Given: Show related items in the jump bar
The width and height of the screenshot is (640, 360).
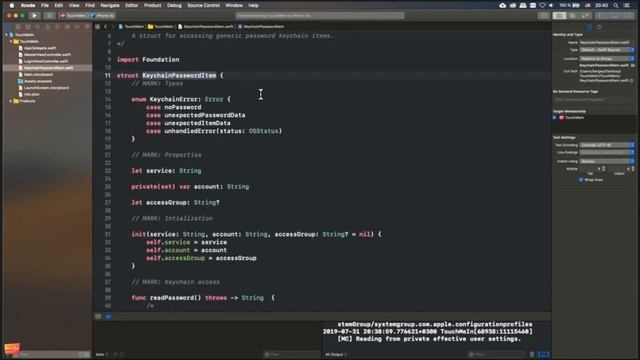Looking at the screenshot, I should 98,27.
